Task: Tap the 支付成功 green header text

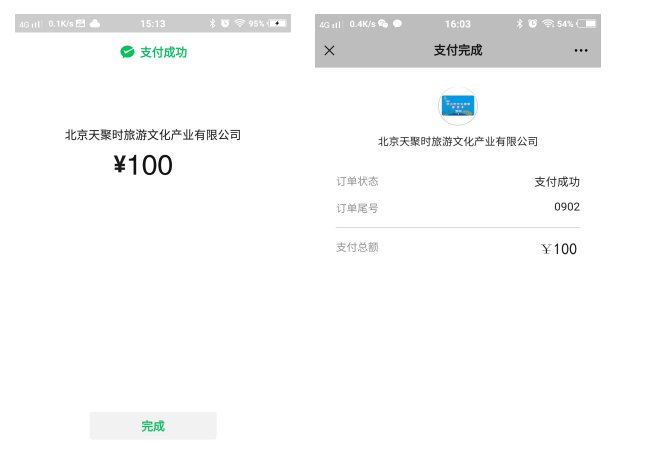Action: pyautogui.click(x=164, y=52)
